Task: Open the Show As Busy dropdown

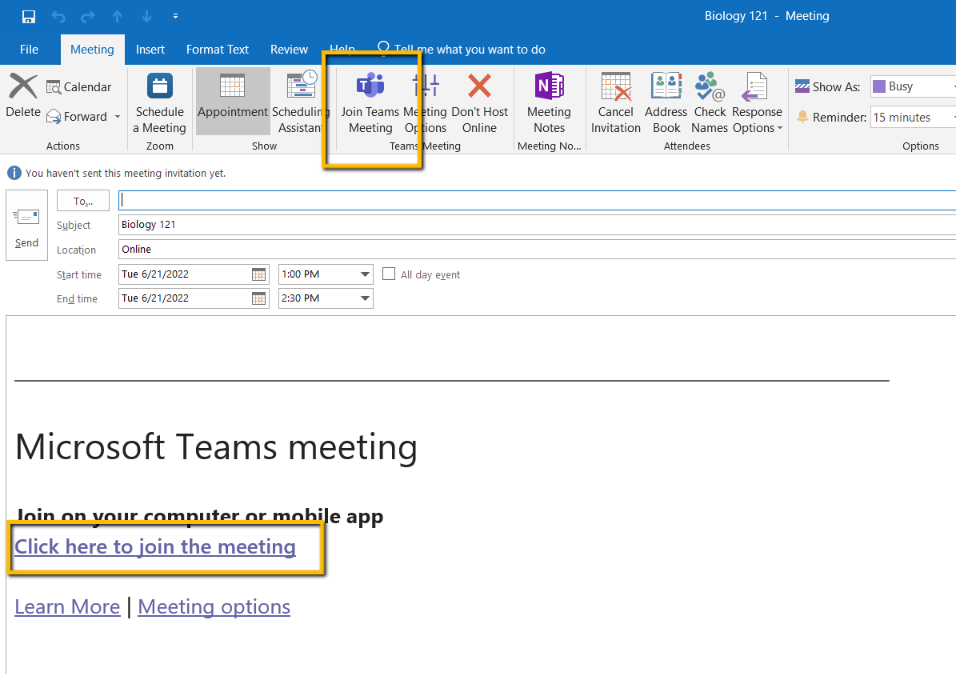Action: coord(913,87)
